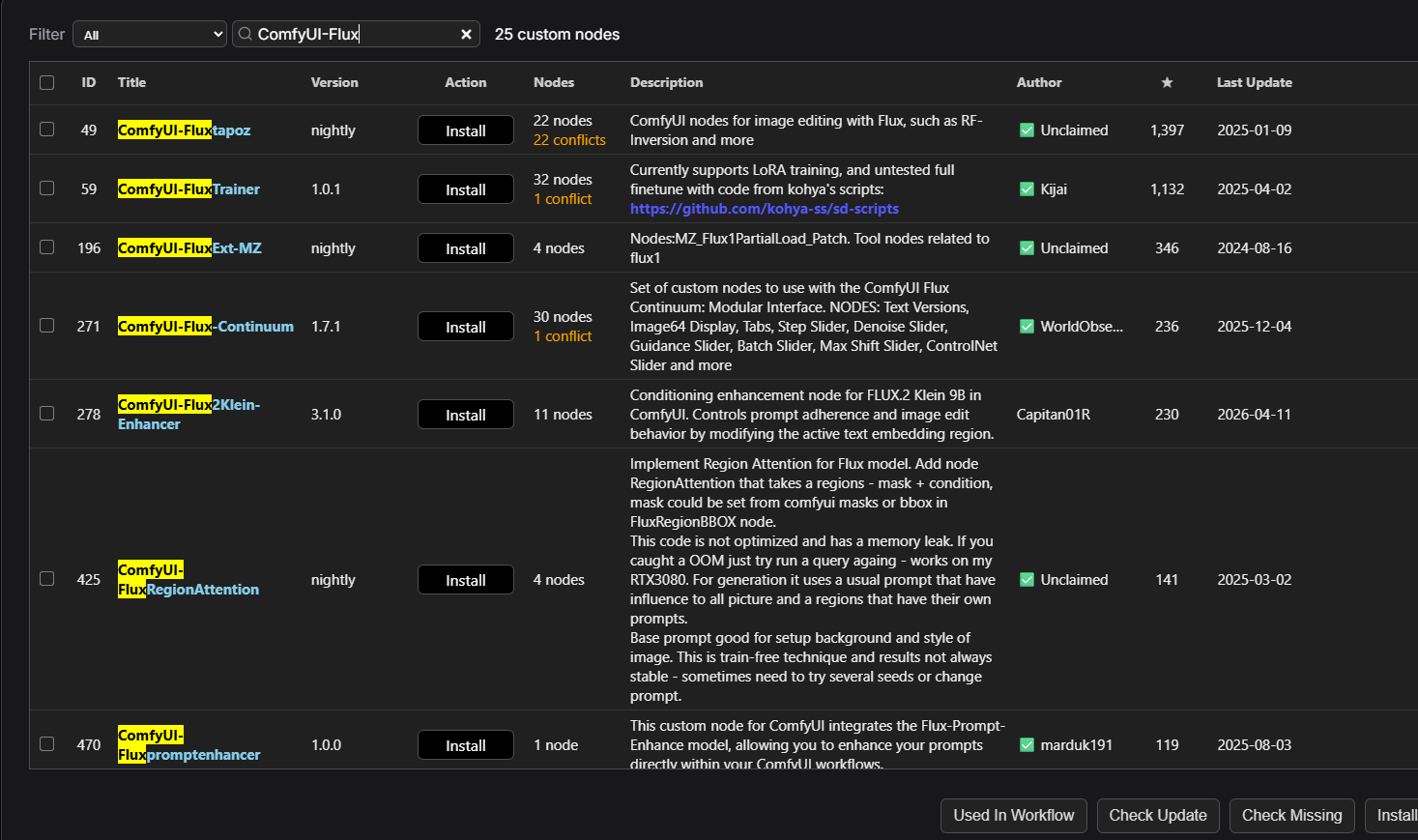Click the 11 nodes count cell
This screenshot has height=840, width=1418.
tap(563, 415)
